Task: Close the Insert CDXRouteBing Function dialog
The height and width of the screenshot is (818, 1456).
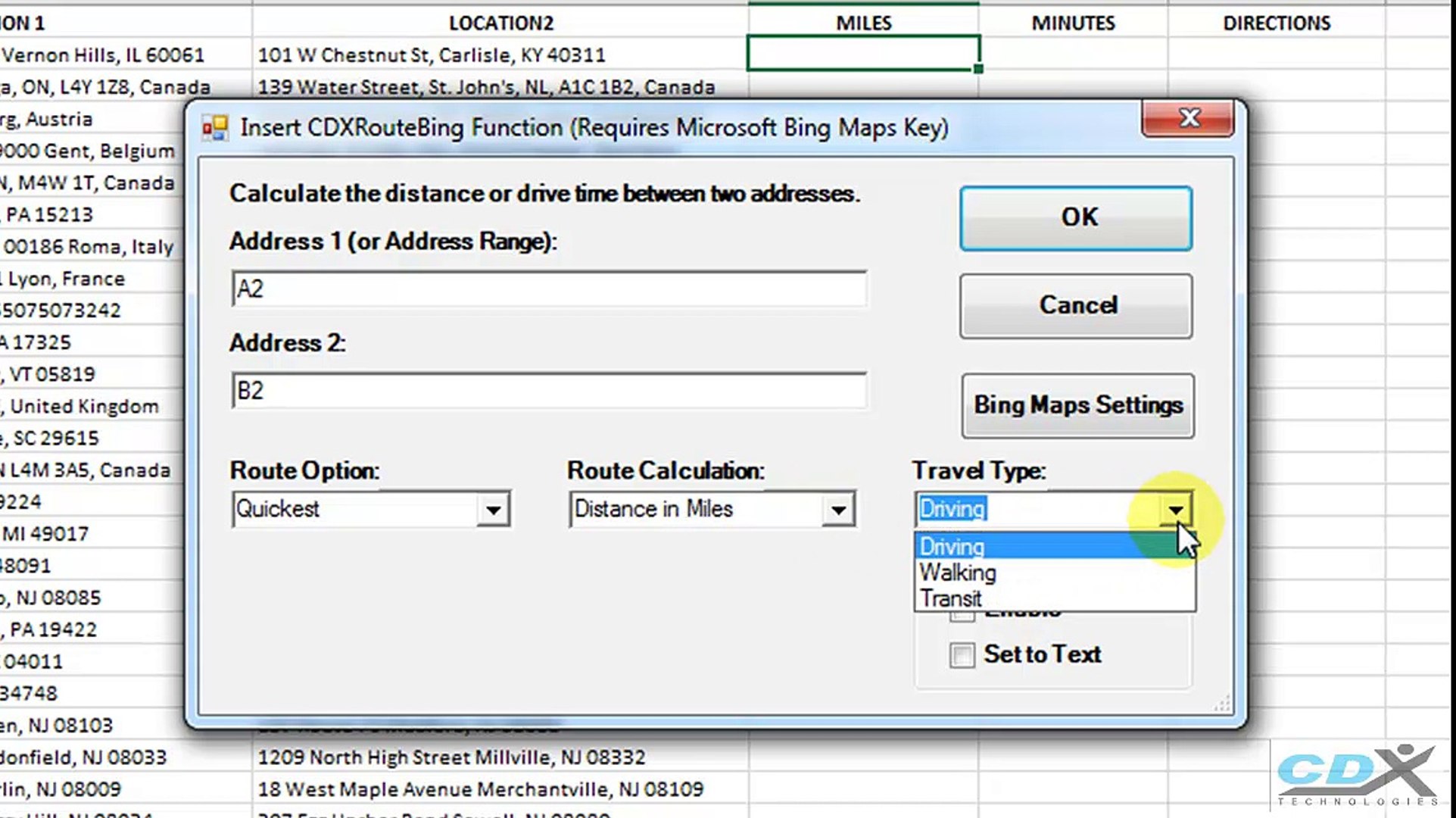Action: (1188, 118)
